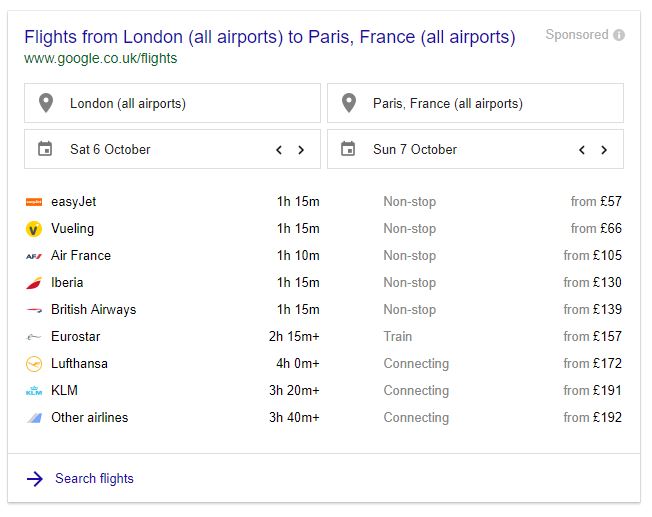
Task: Select the British Airways from £139 row
Action: click(x=324, y=309)
